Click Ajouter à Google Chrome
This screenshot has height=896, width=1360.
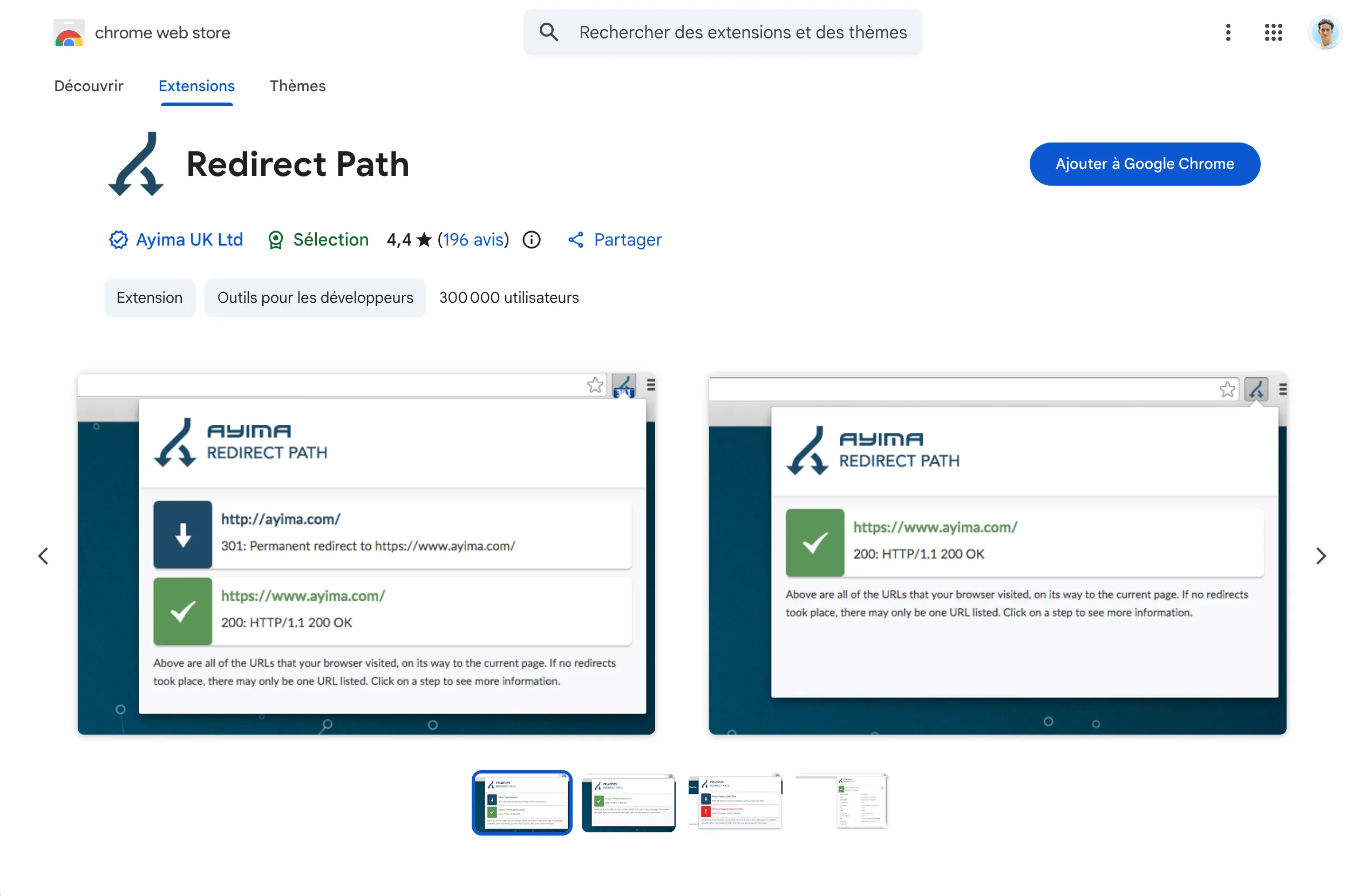coord(1145,164)
